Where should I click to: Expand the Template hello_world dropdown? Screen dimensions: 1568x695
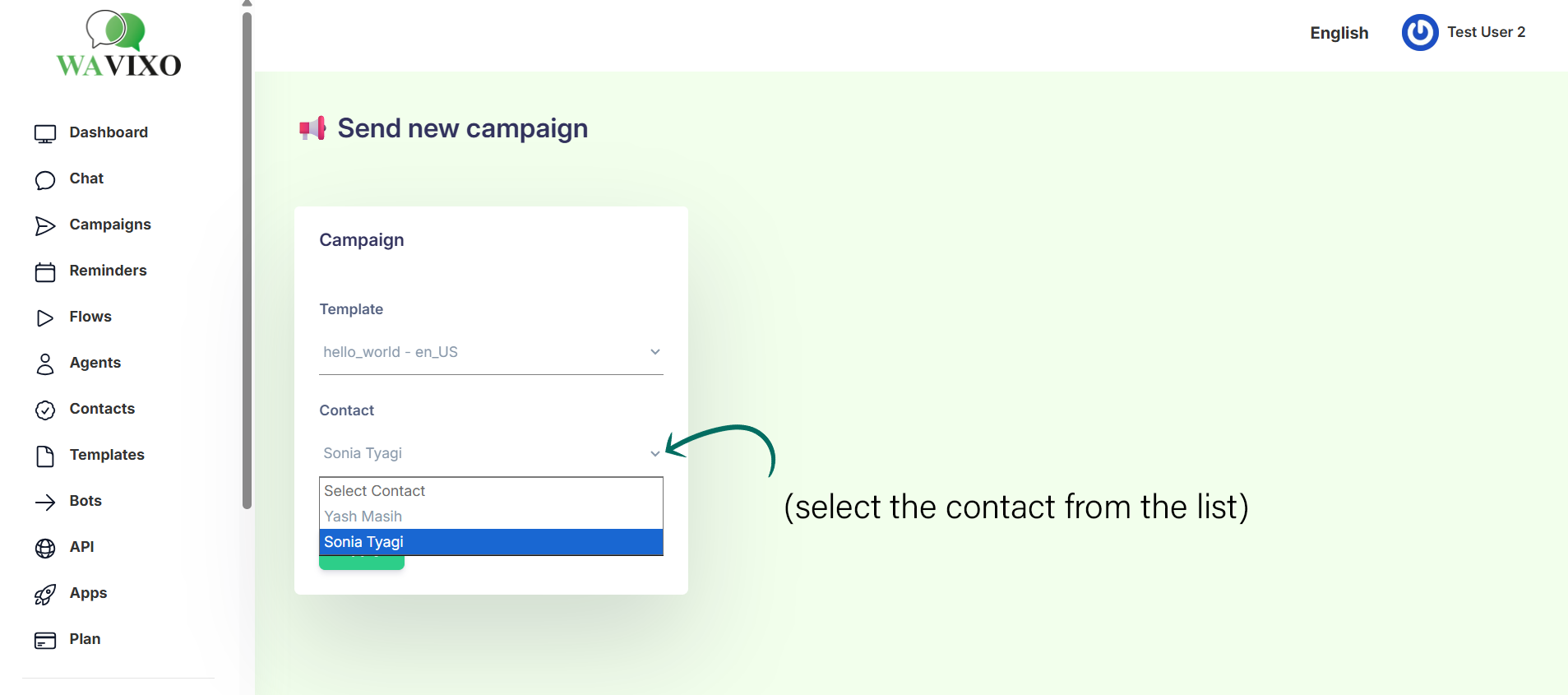click(x=490, y=352)
